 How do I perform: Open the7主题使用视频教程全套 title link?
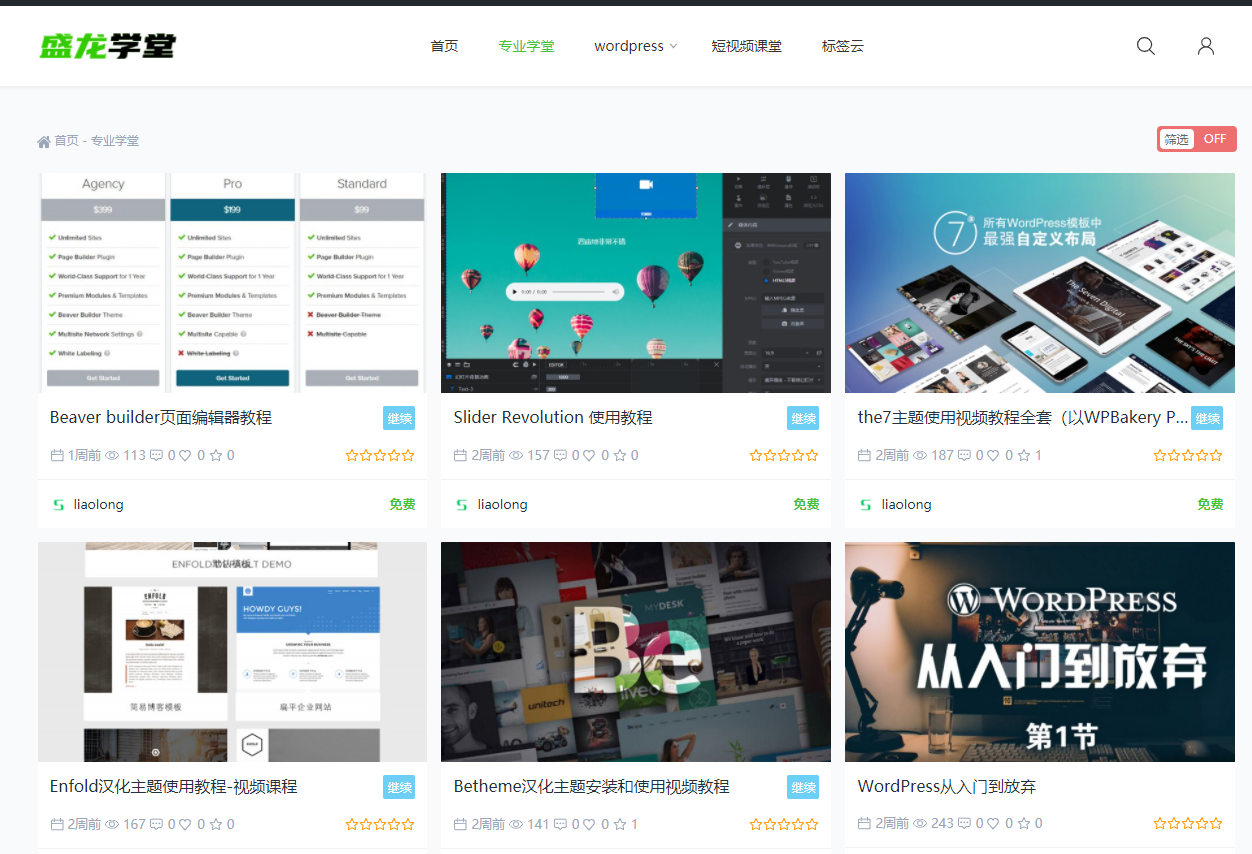pos(1023,418)
